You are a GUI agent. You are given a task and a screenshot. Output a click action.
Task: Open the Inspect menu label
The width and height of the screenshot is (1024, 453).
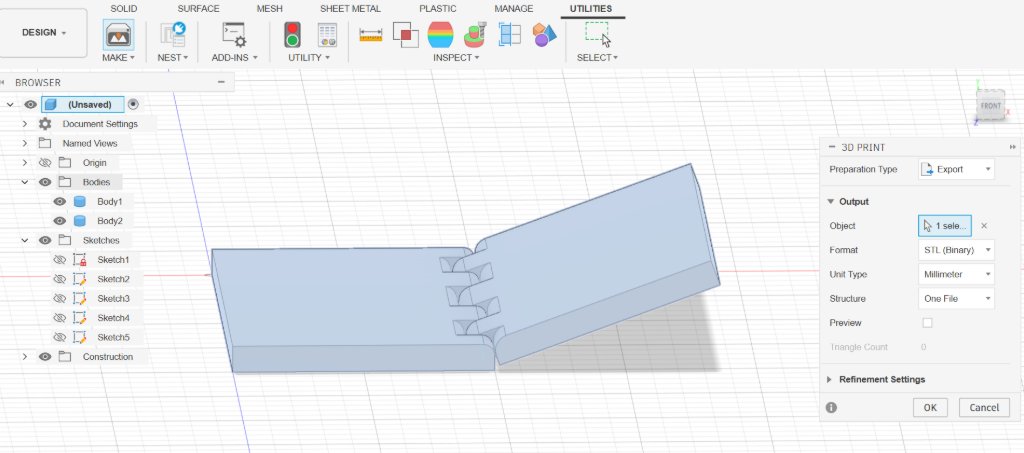click(456, 57)
